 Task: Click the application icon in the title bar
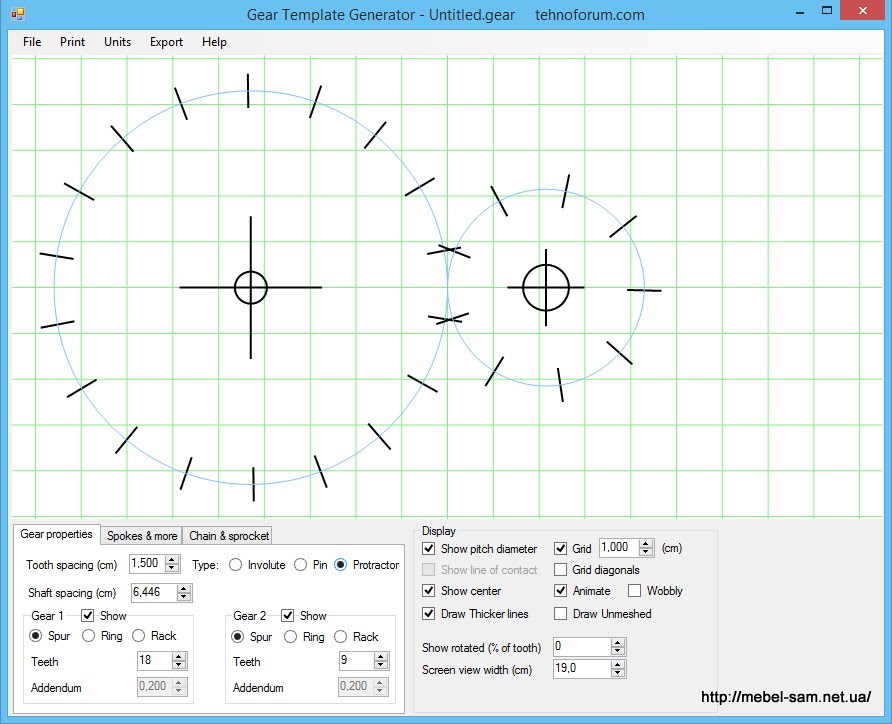coord(17,15)
